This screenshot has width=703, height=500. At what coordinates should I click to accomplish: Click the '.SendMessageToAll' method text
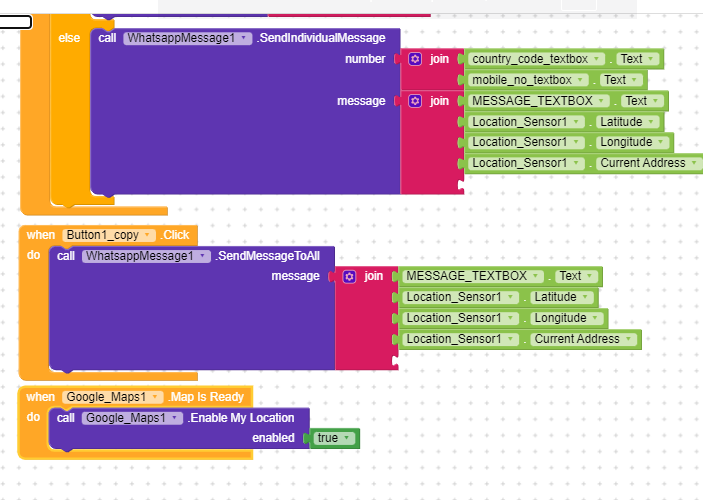268,256
